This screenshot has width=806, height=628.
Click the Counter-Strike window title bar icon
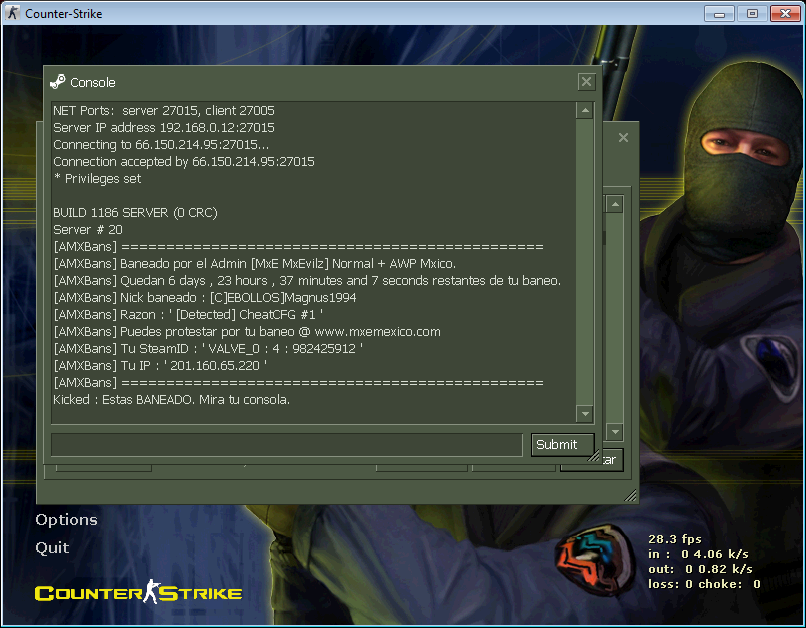[13, 13]
